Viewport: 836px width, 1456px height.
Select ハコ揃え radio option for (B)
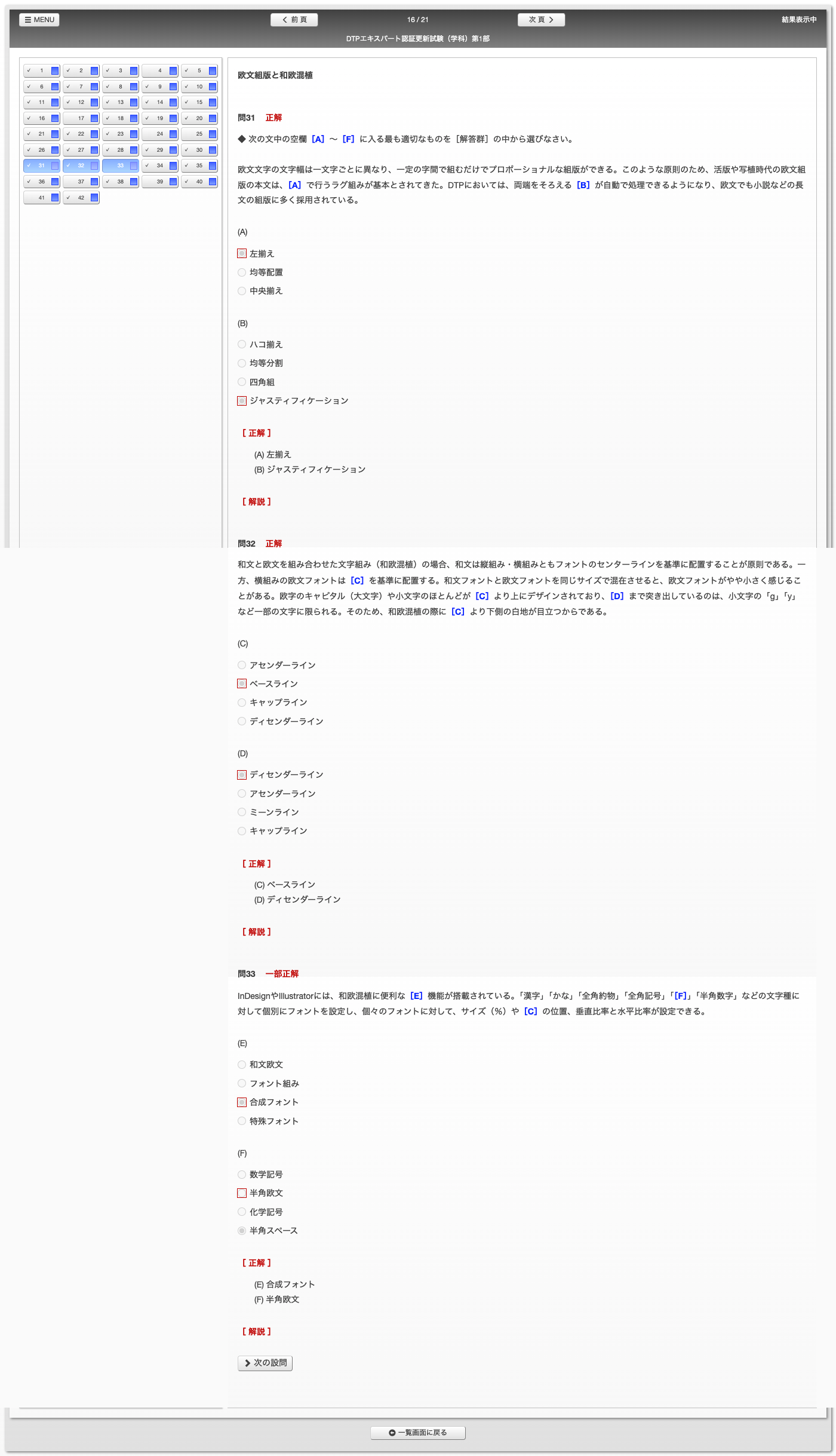click(242, 345)
